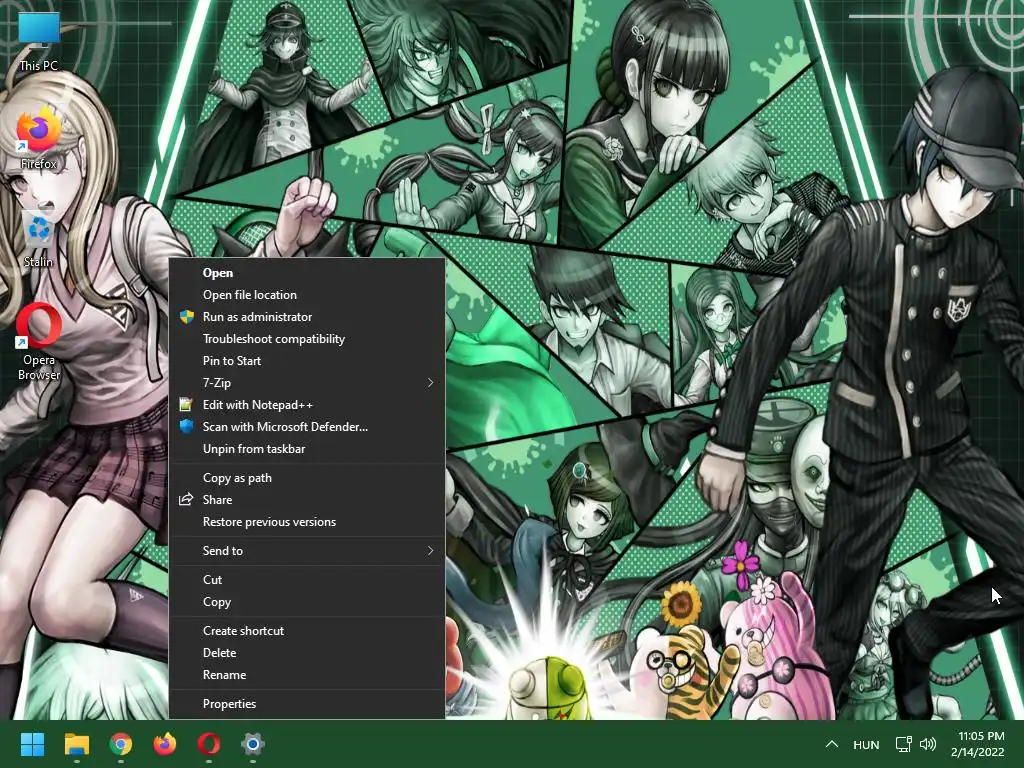Click the Share arrow icon
The height and width of the screenshot is (768, 1024).
186,500
